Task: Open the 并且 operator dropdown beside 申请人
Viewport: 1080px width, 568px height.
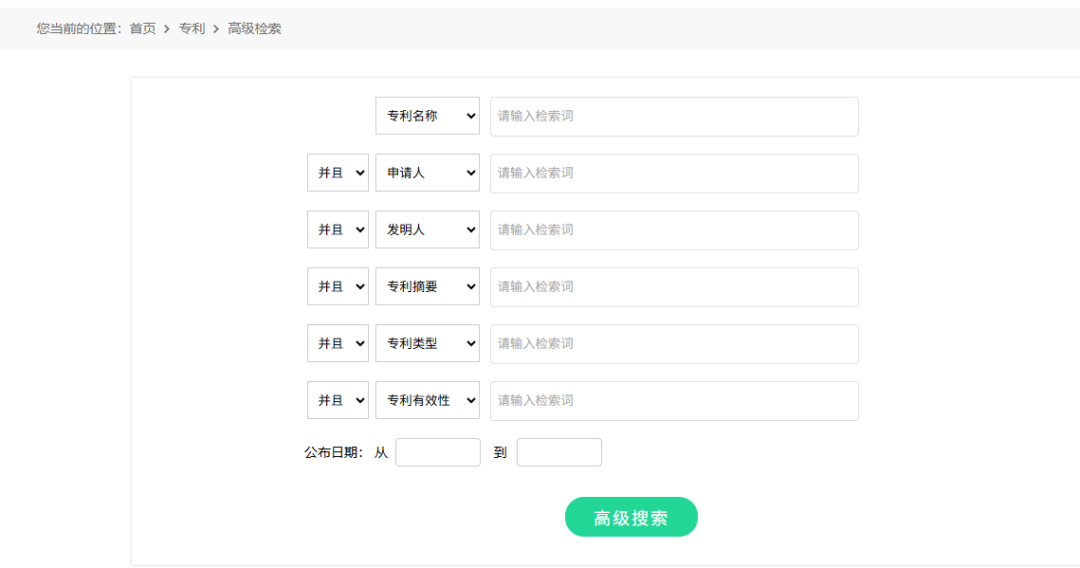Action: (x=338, y=173)
